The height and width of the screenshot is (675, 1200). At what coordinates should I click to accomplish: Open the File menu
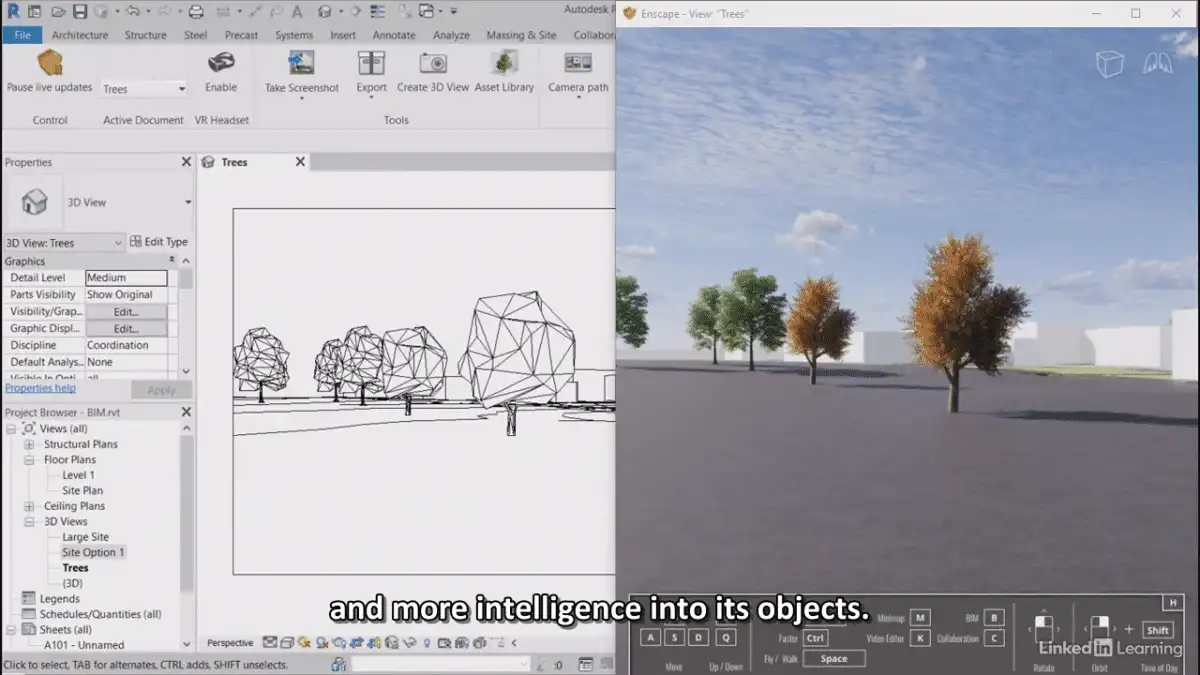(x=22, y=35)
